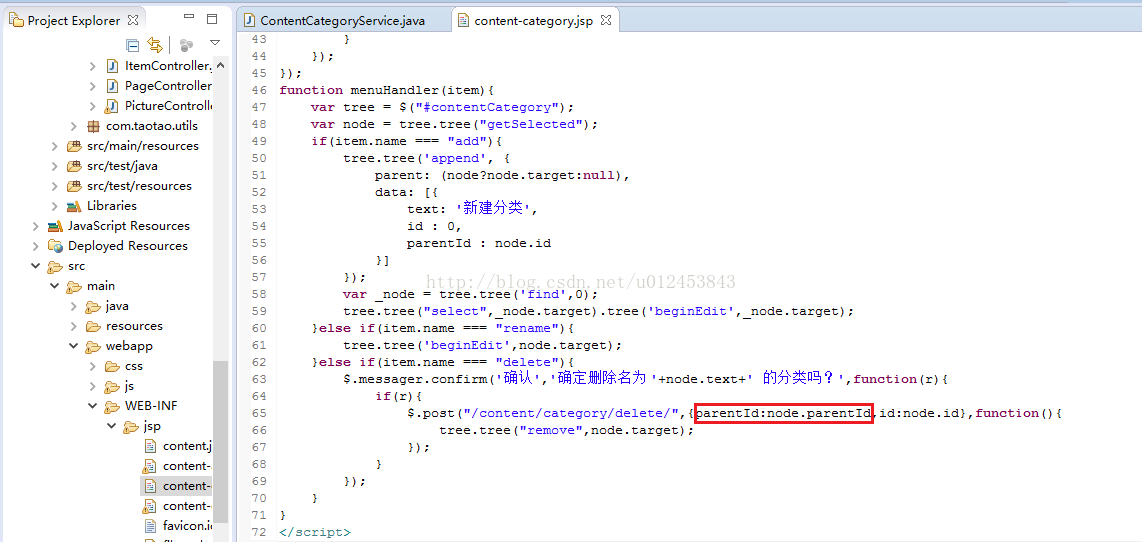1142x542 pixels.
Task: Collapse the src folder
Action: pyautogui.click(x=36, y=266)
